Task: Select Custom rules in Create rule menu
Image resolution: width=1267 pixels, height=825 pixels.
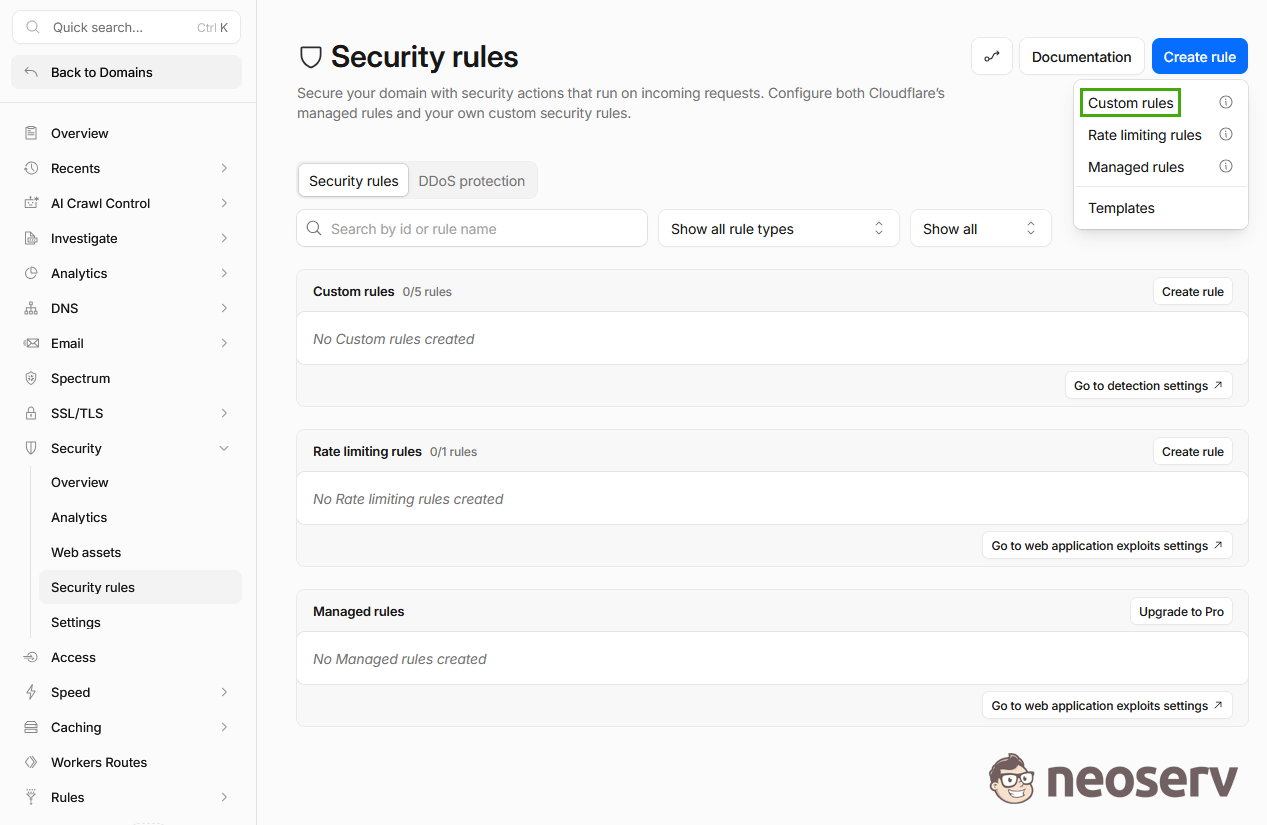Action: point(1131,103)
